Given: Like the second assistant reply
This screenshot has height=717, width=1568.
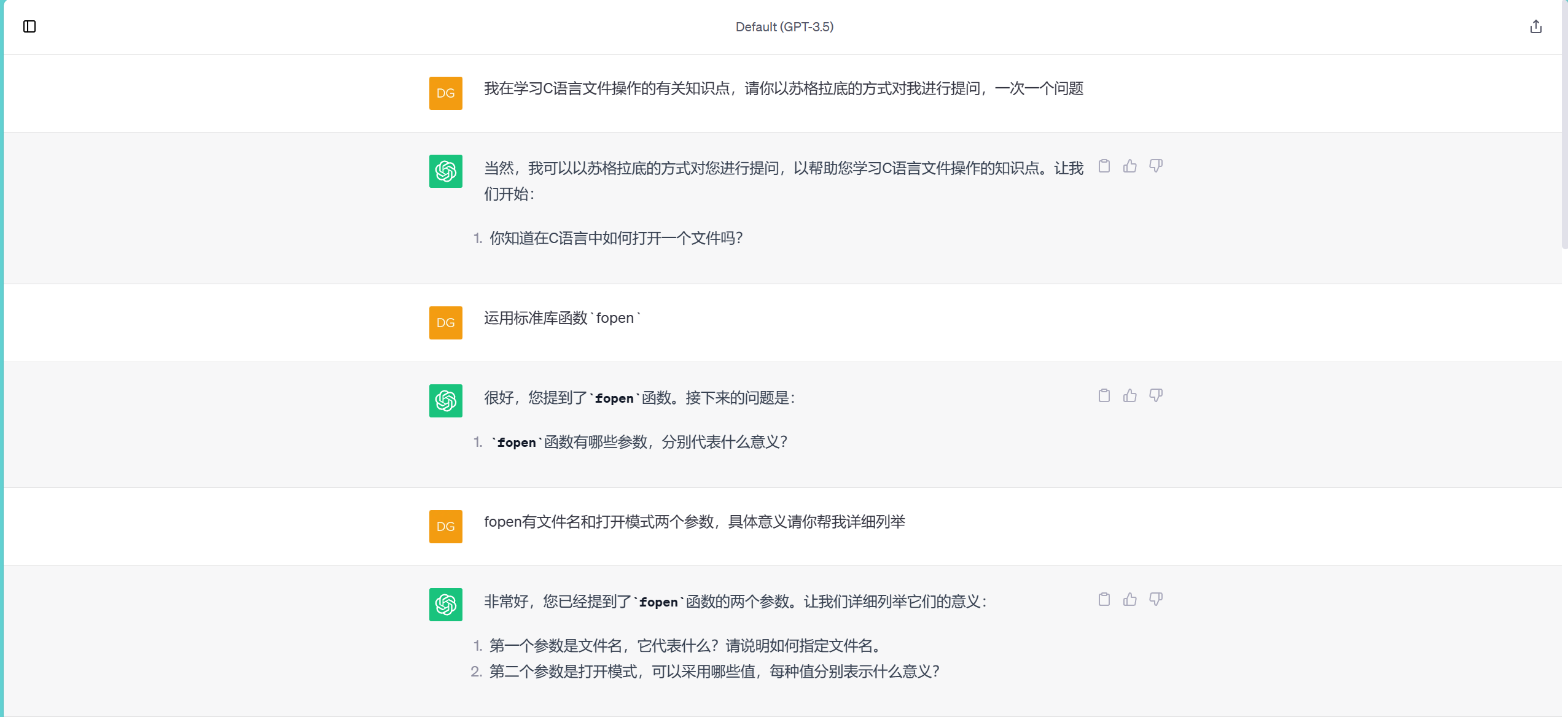Looking at the screenshot, I should tap(1129, 396).
